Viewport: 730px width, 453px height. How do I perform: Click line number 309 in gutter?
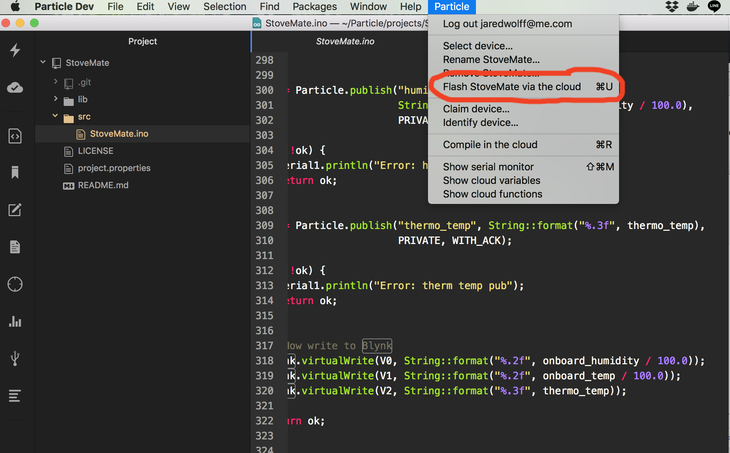264,225
